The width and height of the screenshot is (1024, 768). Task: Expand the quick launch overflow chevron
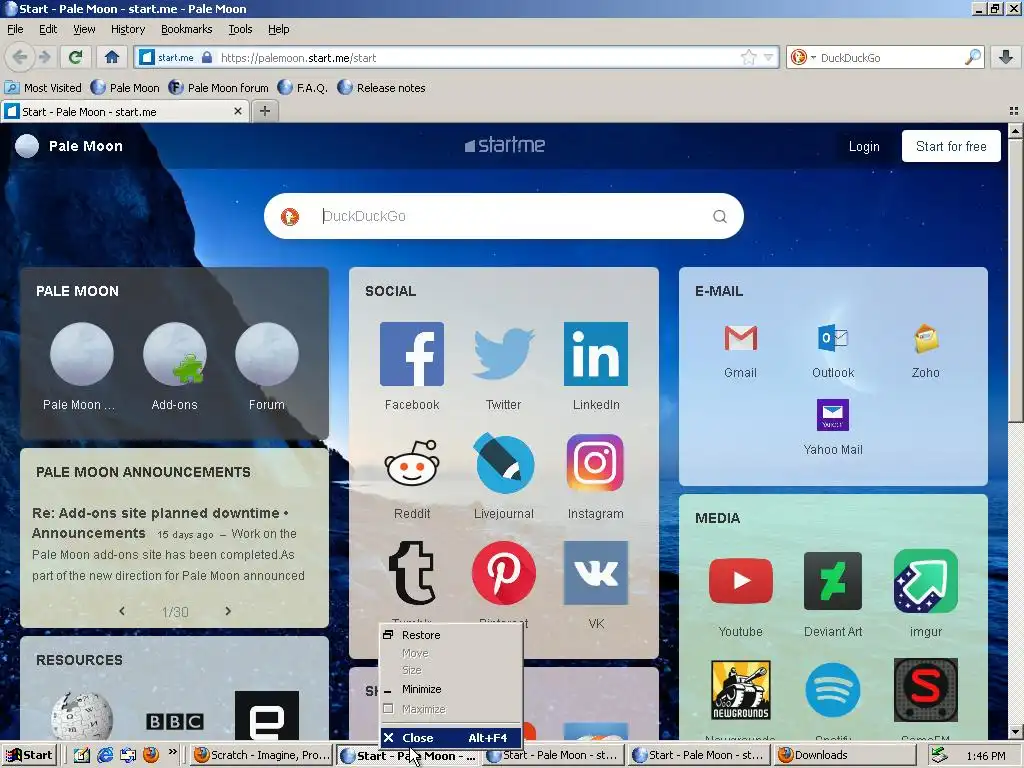click(172, 752)
